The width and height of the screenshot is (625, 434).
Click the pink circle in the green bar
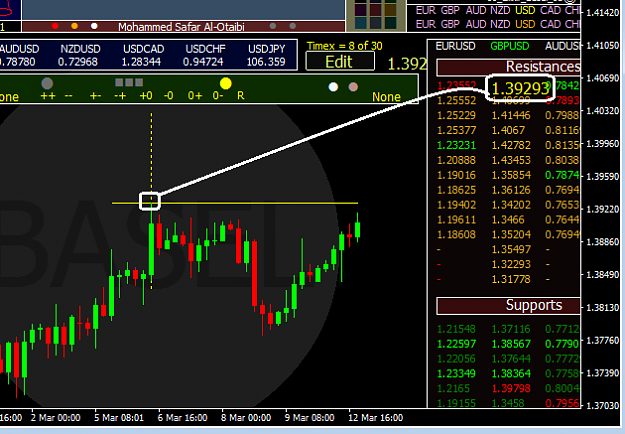click(x=353, y=87)
